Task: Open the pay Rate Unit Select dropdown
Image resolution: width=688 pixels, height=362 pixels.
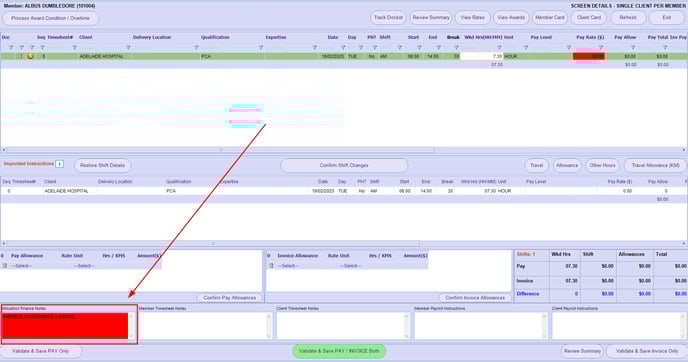Action: [x=84, y=266]
